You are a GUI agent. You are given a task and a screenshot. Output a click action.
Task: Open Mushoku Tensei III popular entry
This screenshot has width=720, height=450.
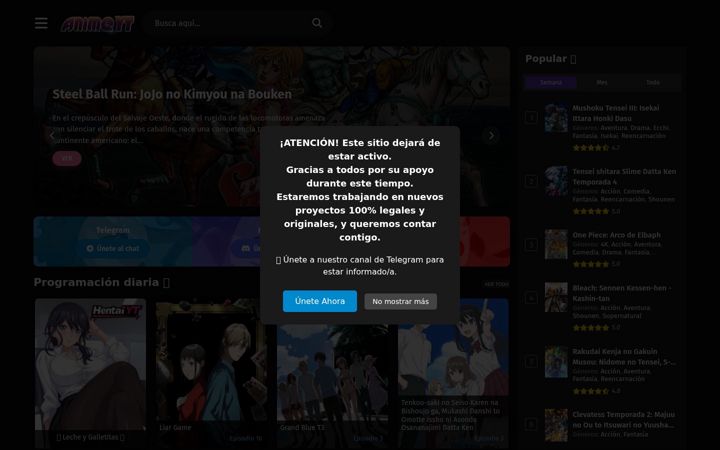pos(615,113)
